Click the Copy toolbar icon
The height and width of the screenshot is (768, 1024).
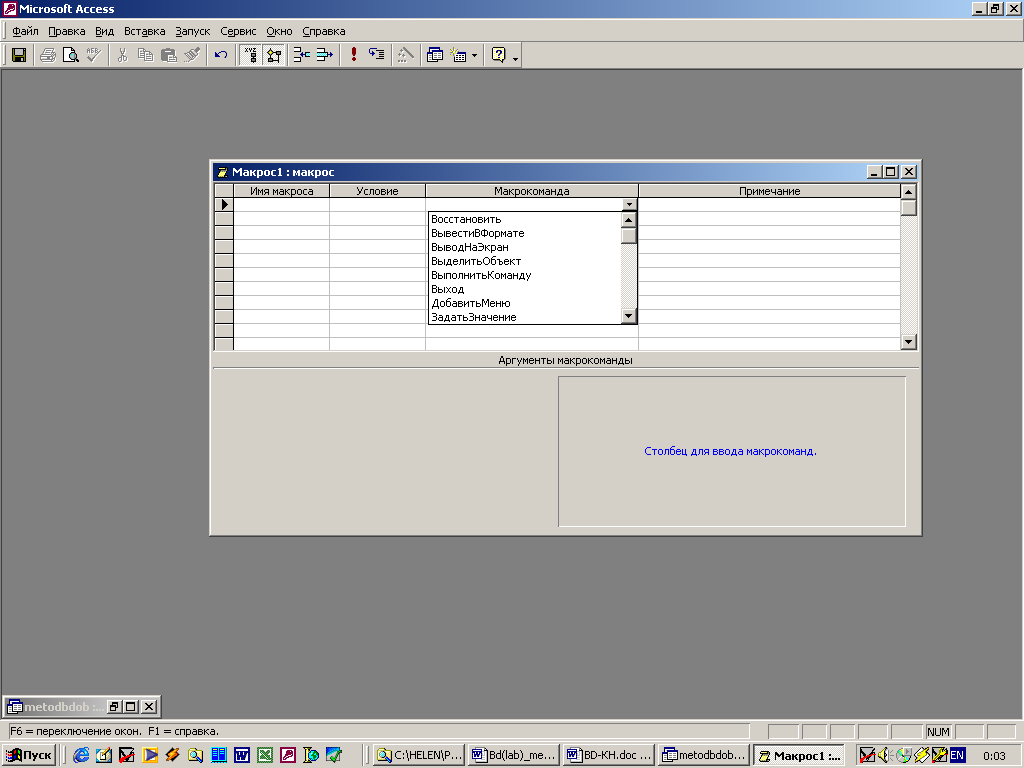click(x=145, y=55)
